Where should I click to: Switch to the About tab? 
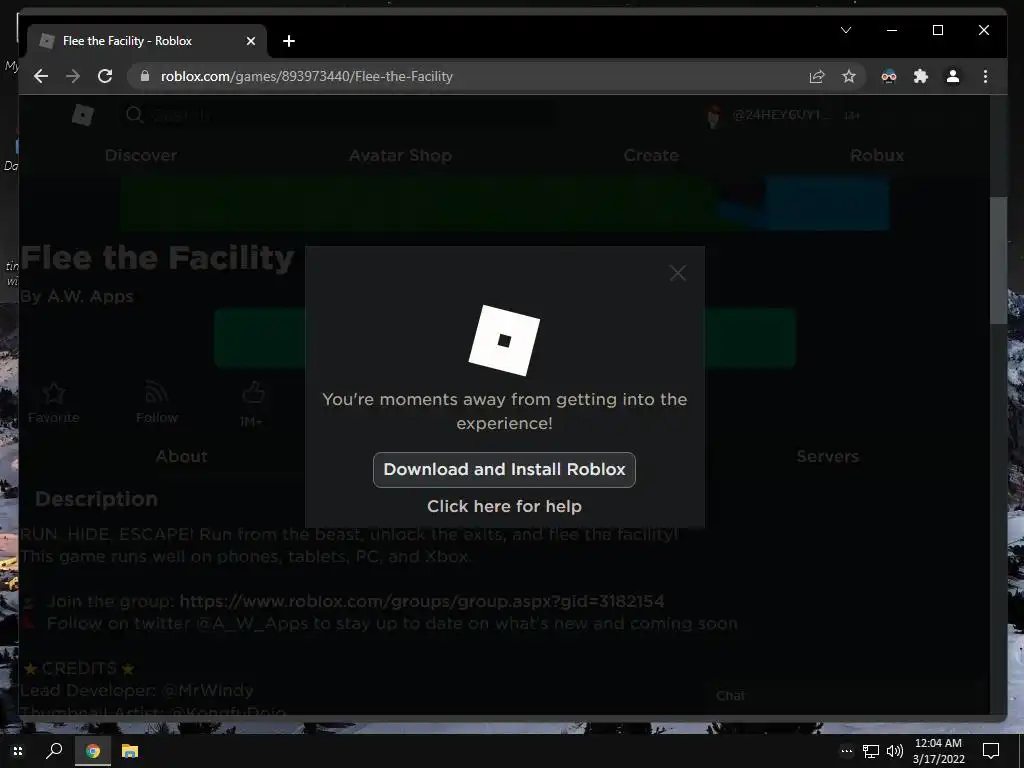point(182,456)
